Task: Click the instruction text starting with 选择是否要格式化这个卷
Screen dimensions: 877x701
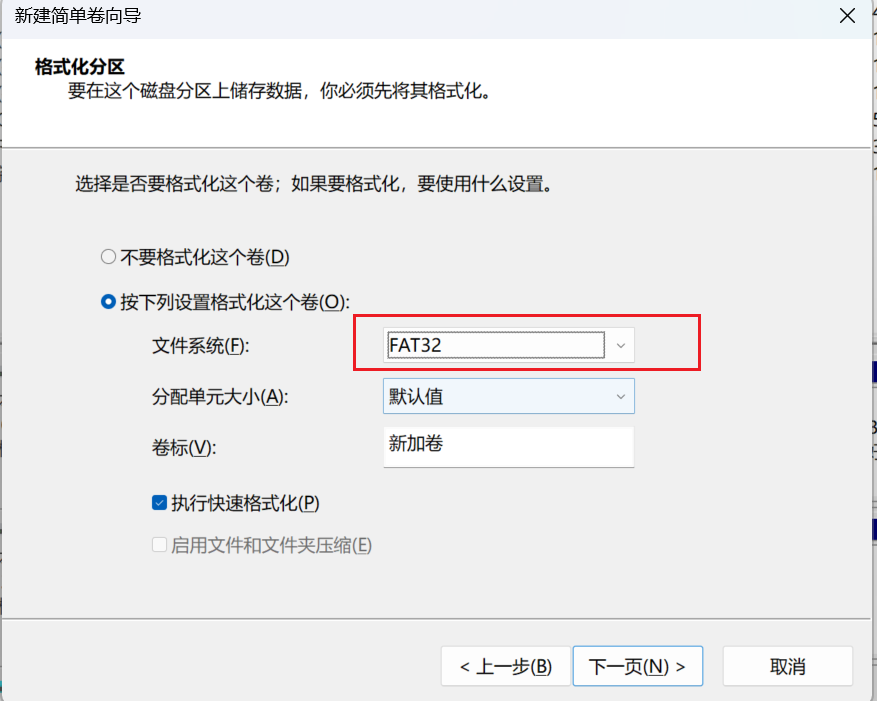Action: pos(313,184)
